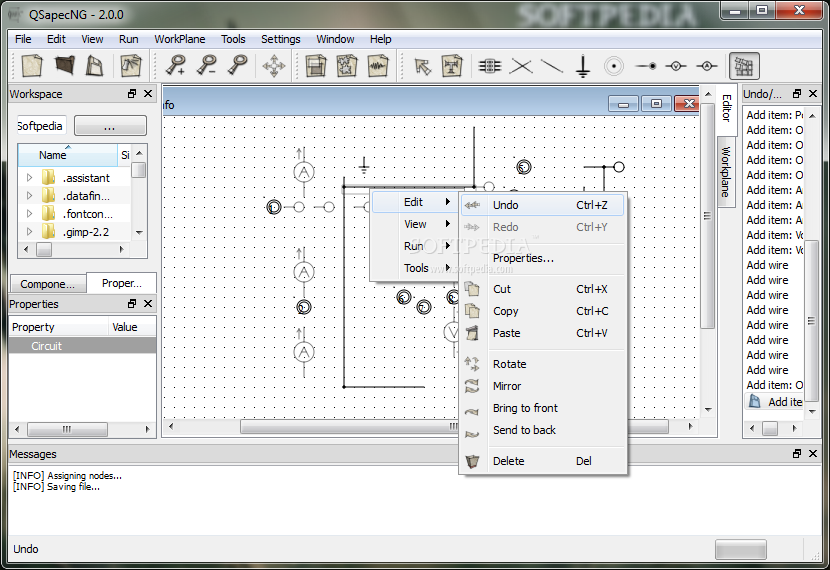Click the New file toolbar icon
The width and height of the screenshot is (830, 570).
click(x=32, y=66)
